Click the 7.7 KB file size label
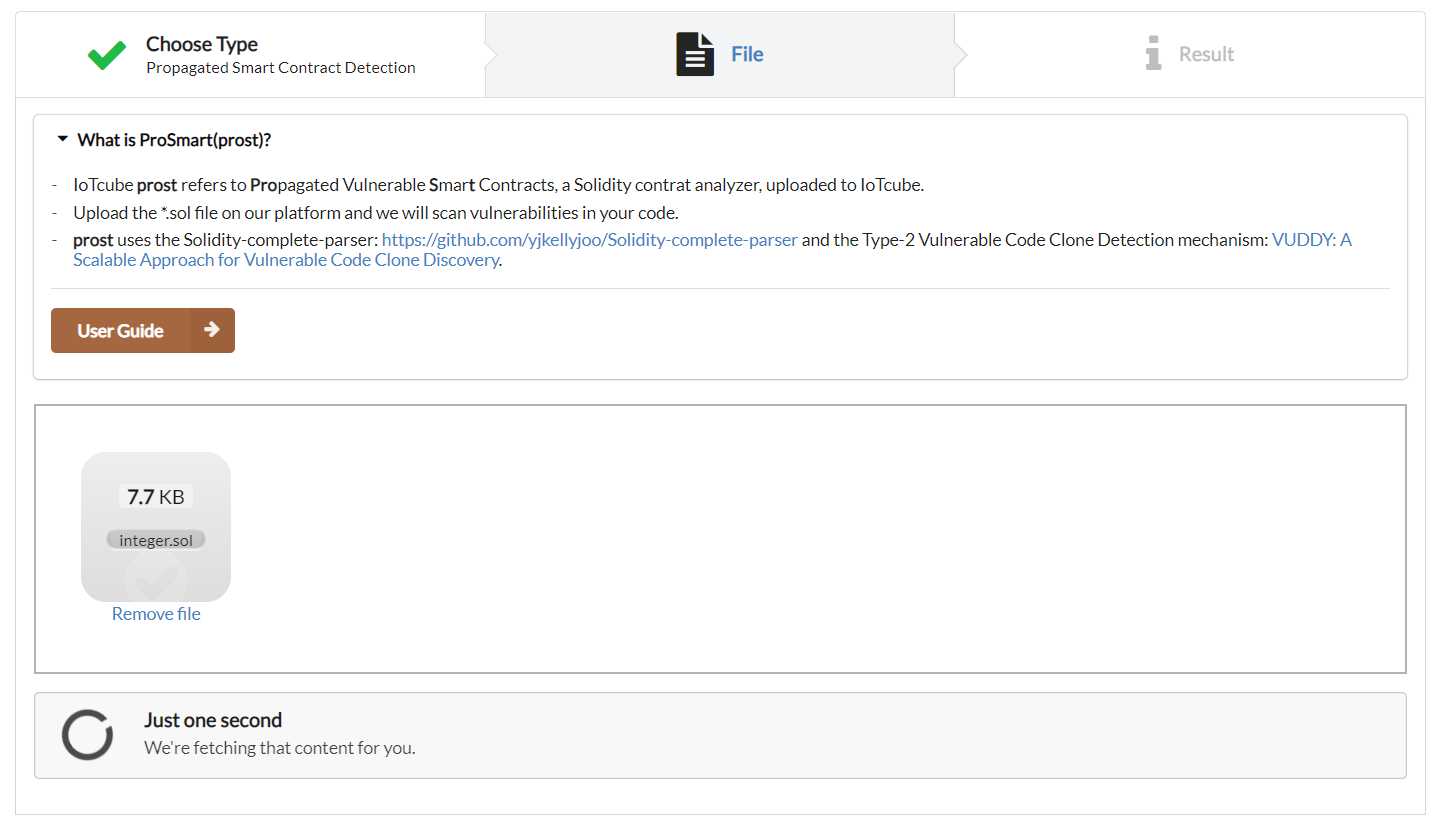The image size is (1433, 821). pos(156,496)
